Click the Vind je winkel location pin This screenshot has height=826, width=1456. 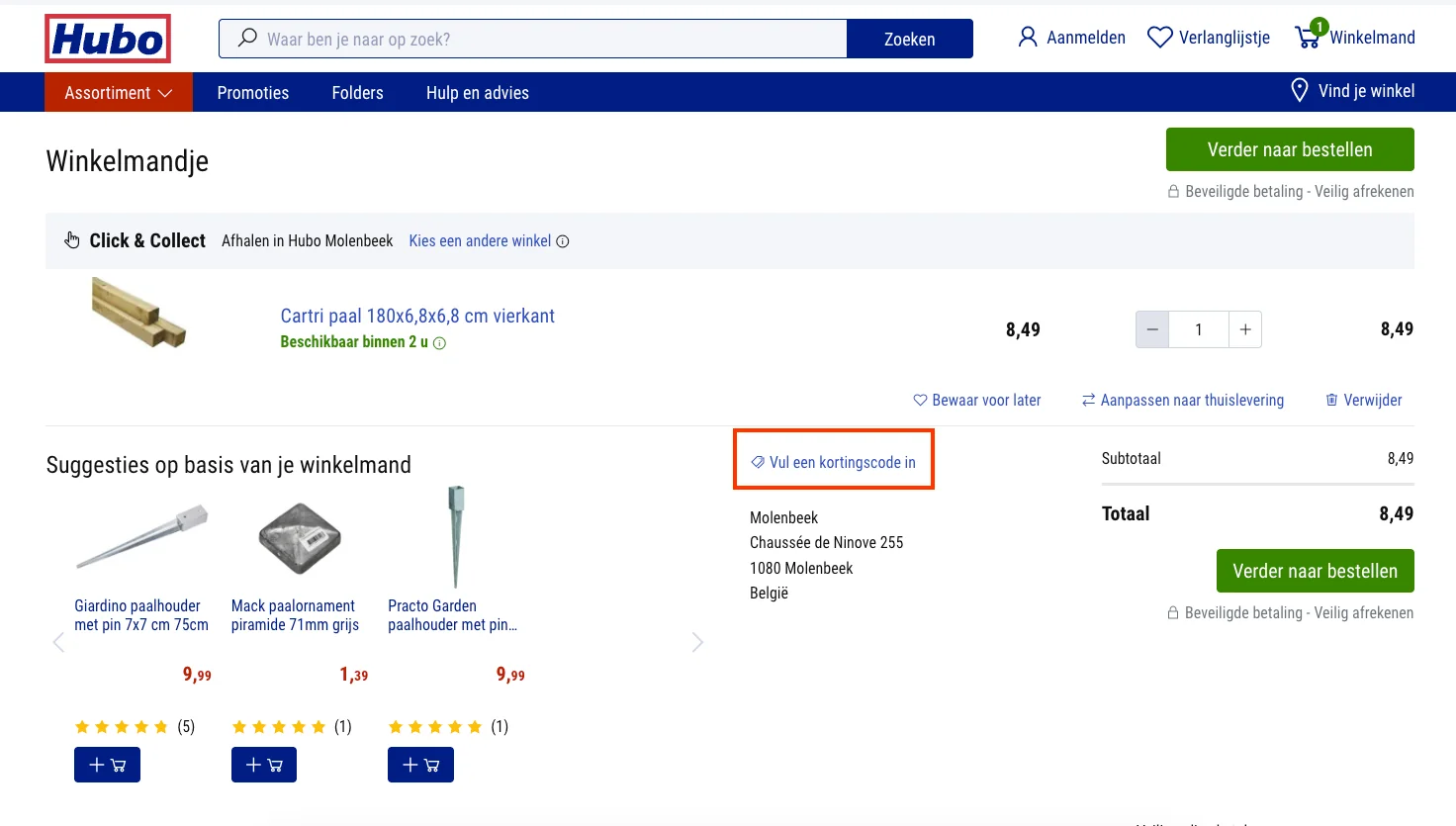click(x=1300, y=91)
